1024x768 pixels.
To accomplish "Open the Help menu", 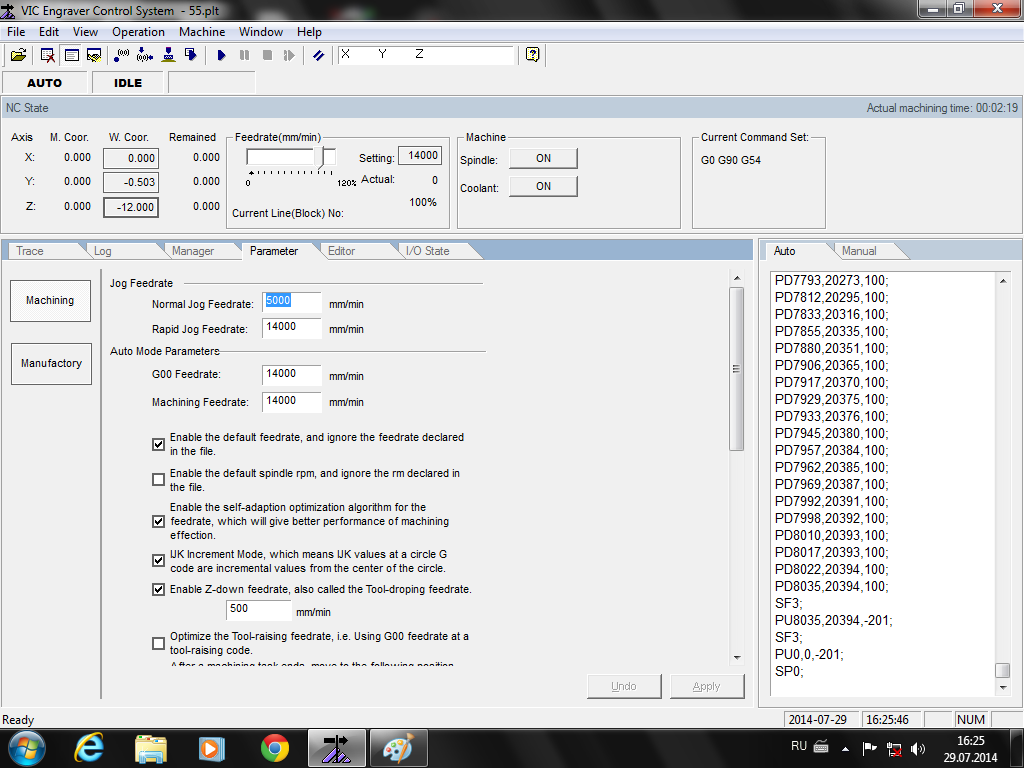I will (x=310, y=32).
